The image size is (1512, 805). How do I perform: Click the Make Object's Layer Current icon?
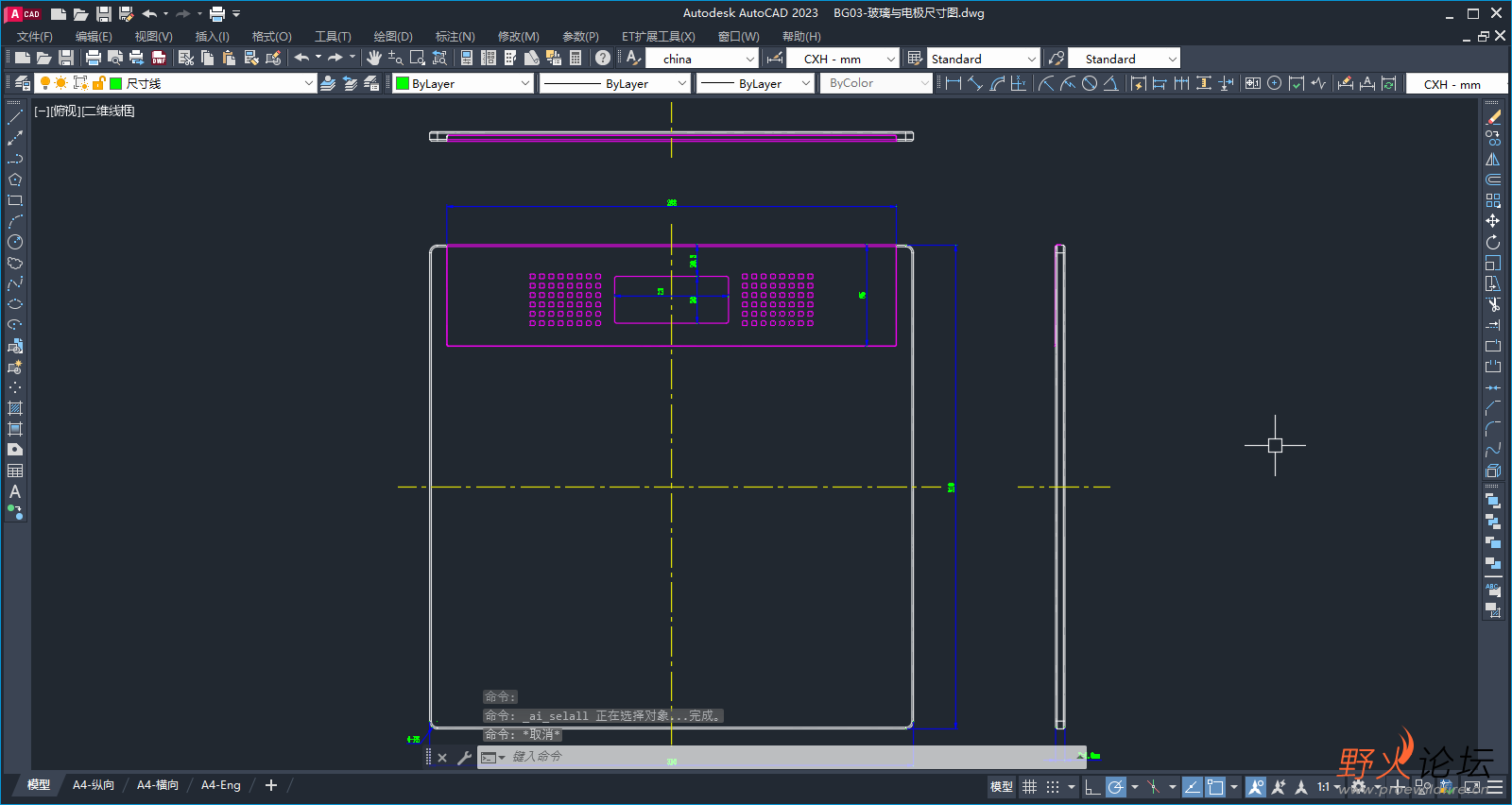328,83
